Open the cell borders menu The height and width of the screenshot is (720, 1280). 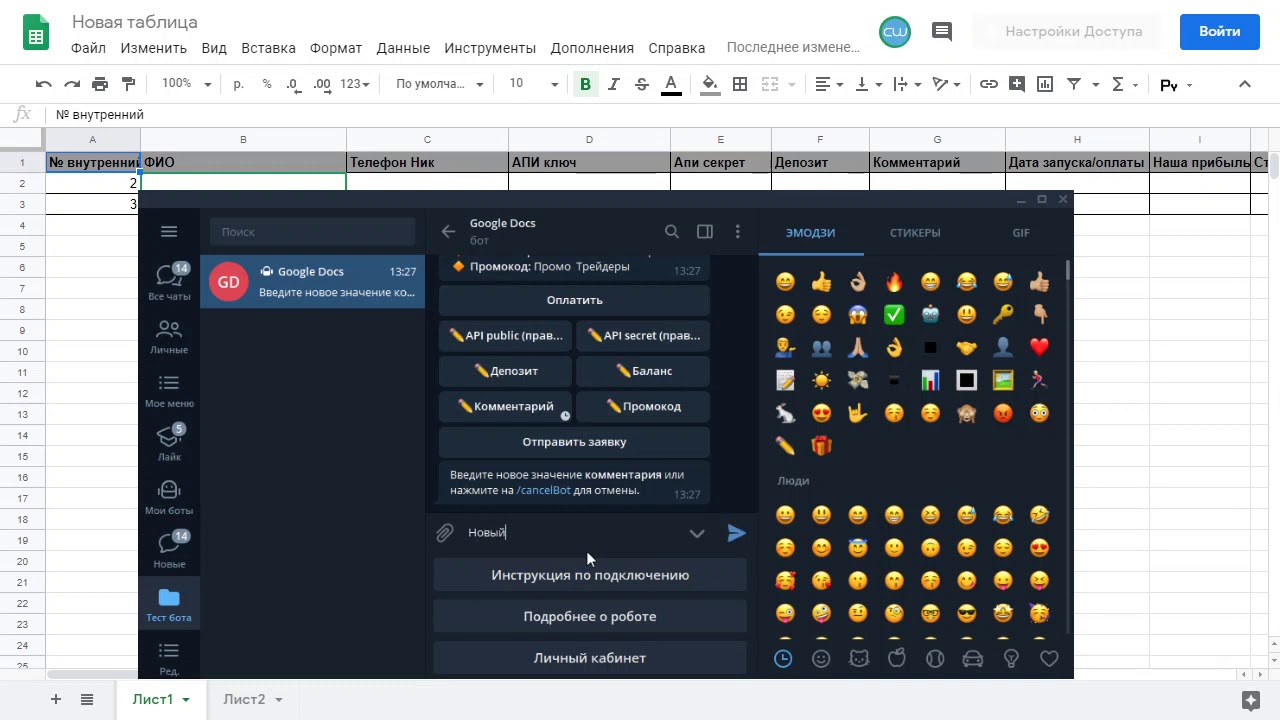tap(740, 84)
